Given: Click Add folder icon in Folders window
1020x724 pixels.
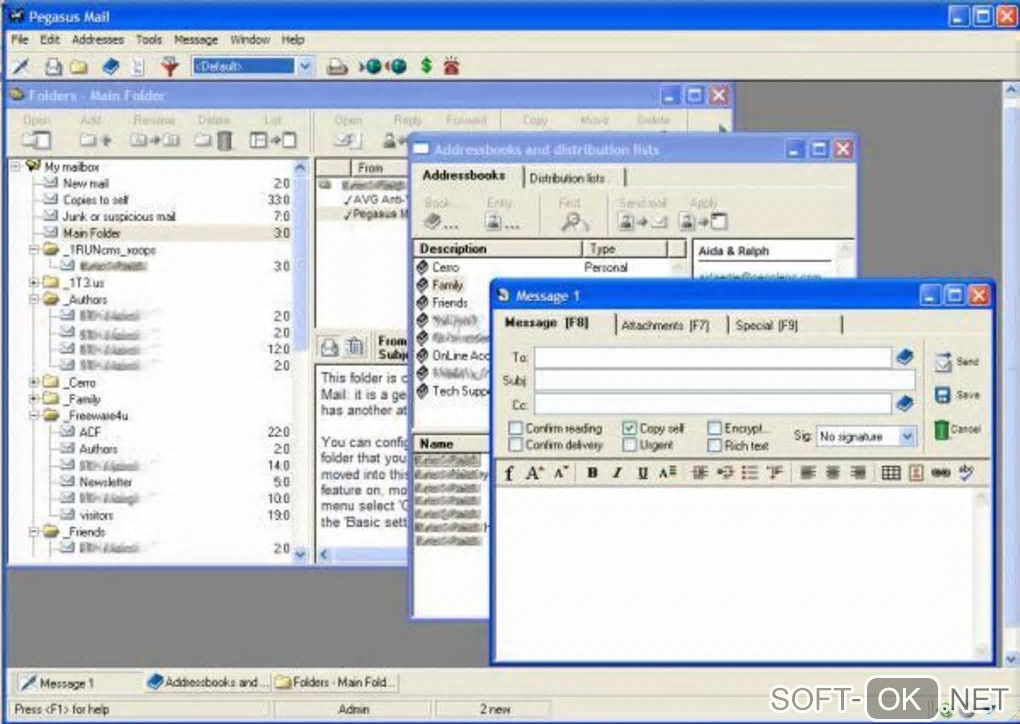Looking at the screenshot, I should click(x=95, y=140).
